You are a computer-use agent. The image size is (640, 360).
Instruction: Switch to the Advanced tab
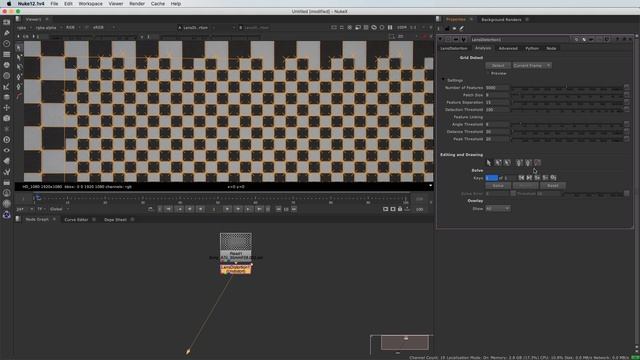click(x=508, y=48)
